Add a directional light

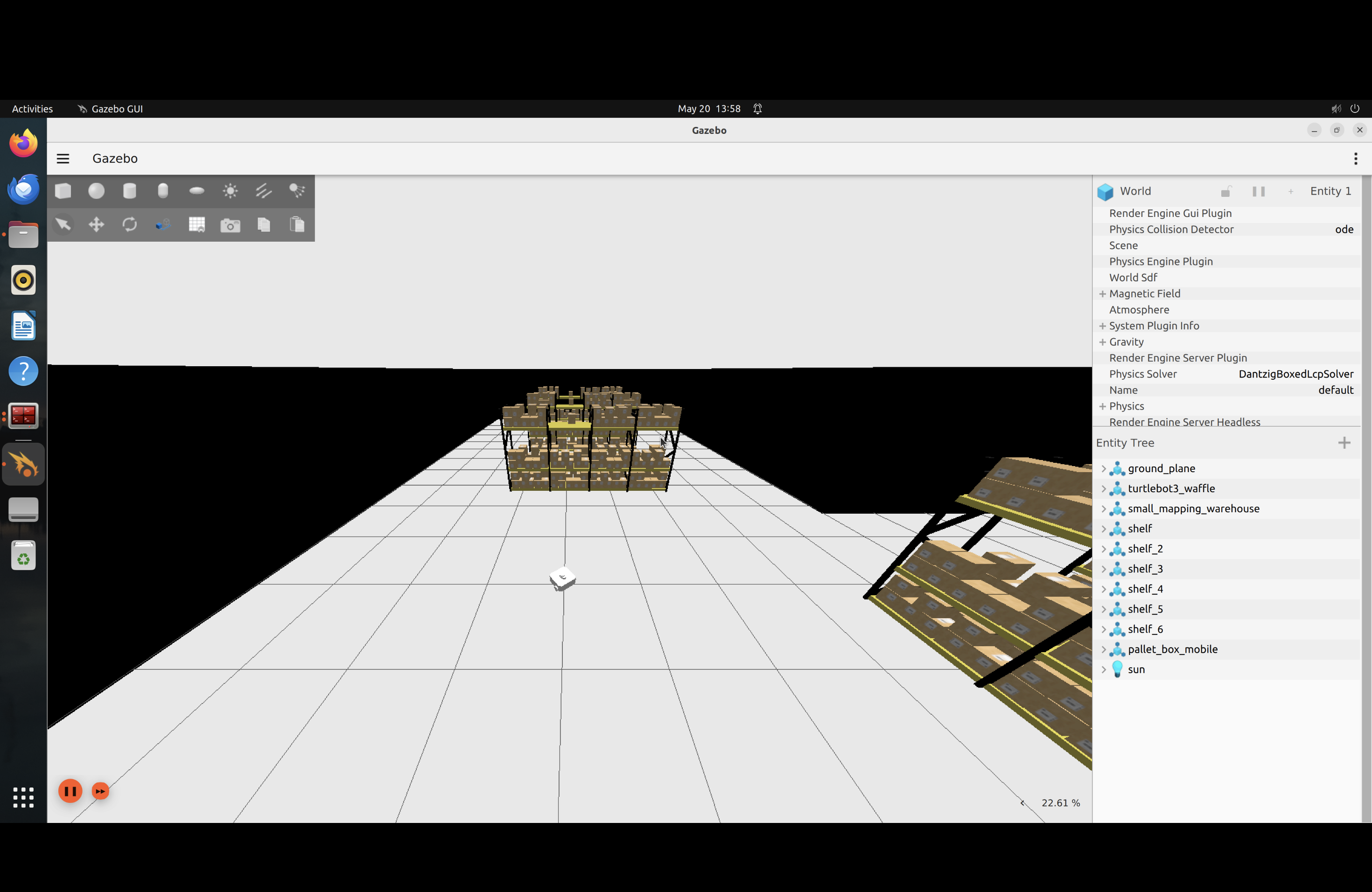pos(264,191)
